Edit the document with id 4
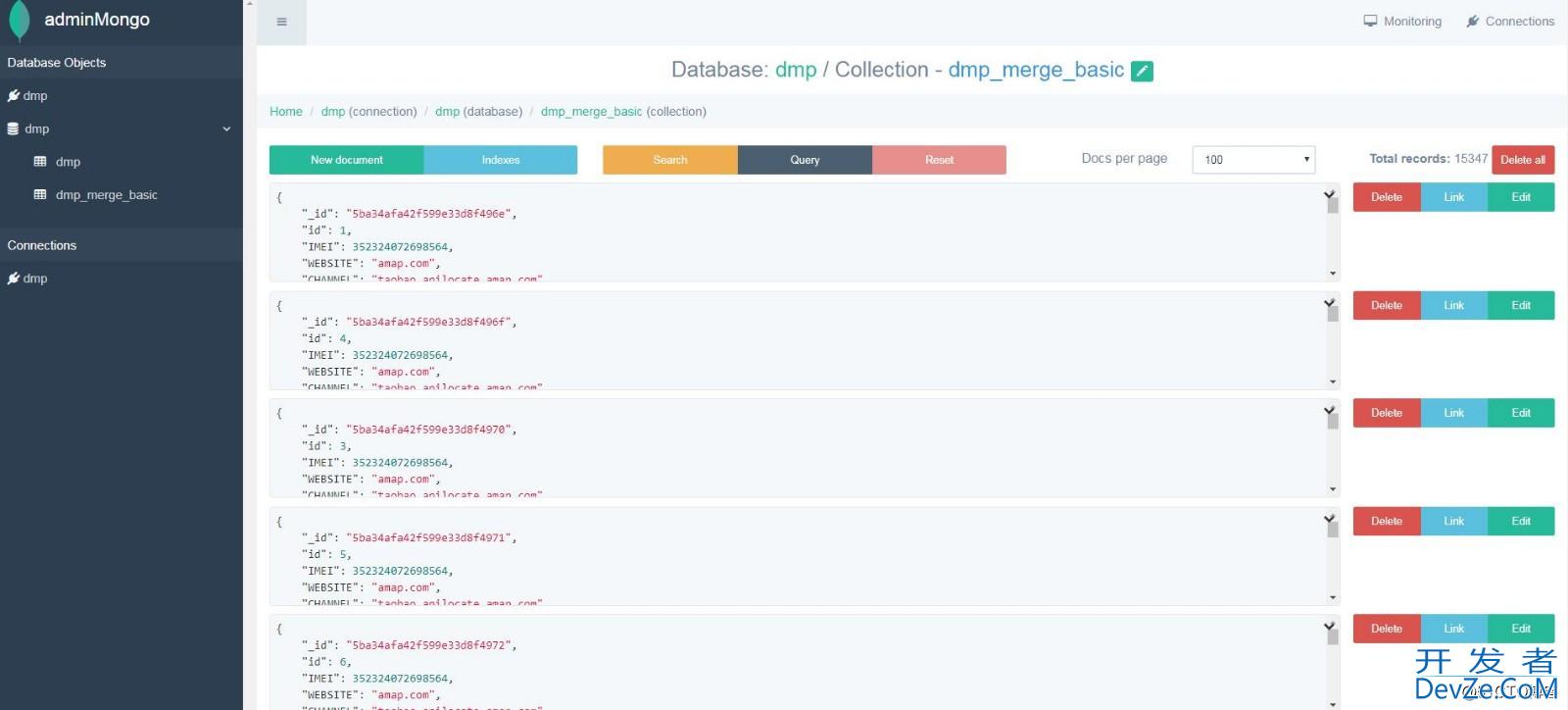 (1521, 305)
